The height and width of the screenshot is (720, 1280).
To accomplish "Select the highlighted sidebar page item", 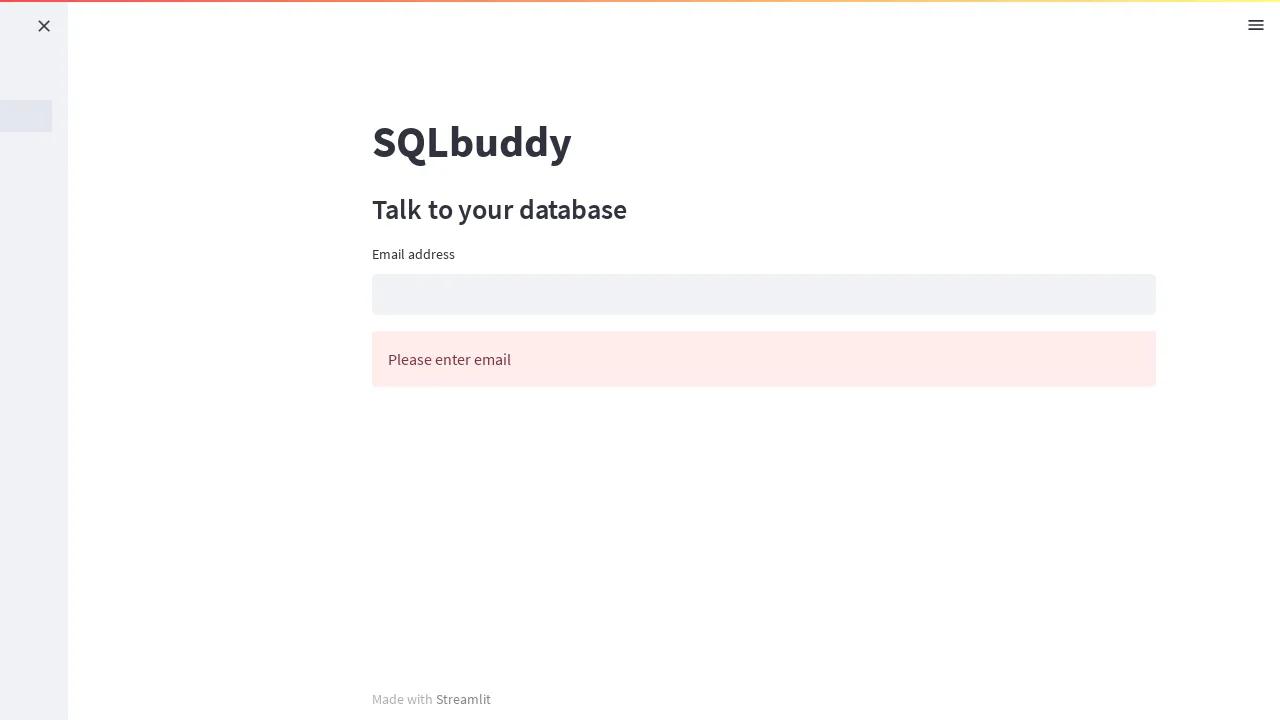I will tap(26, 116).
